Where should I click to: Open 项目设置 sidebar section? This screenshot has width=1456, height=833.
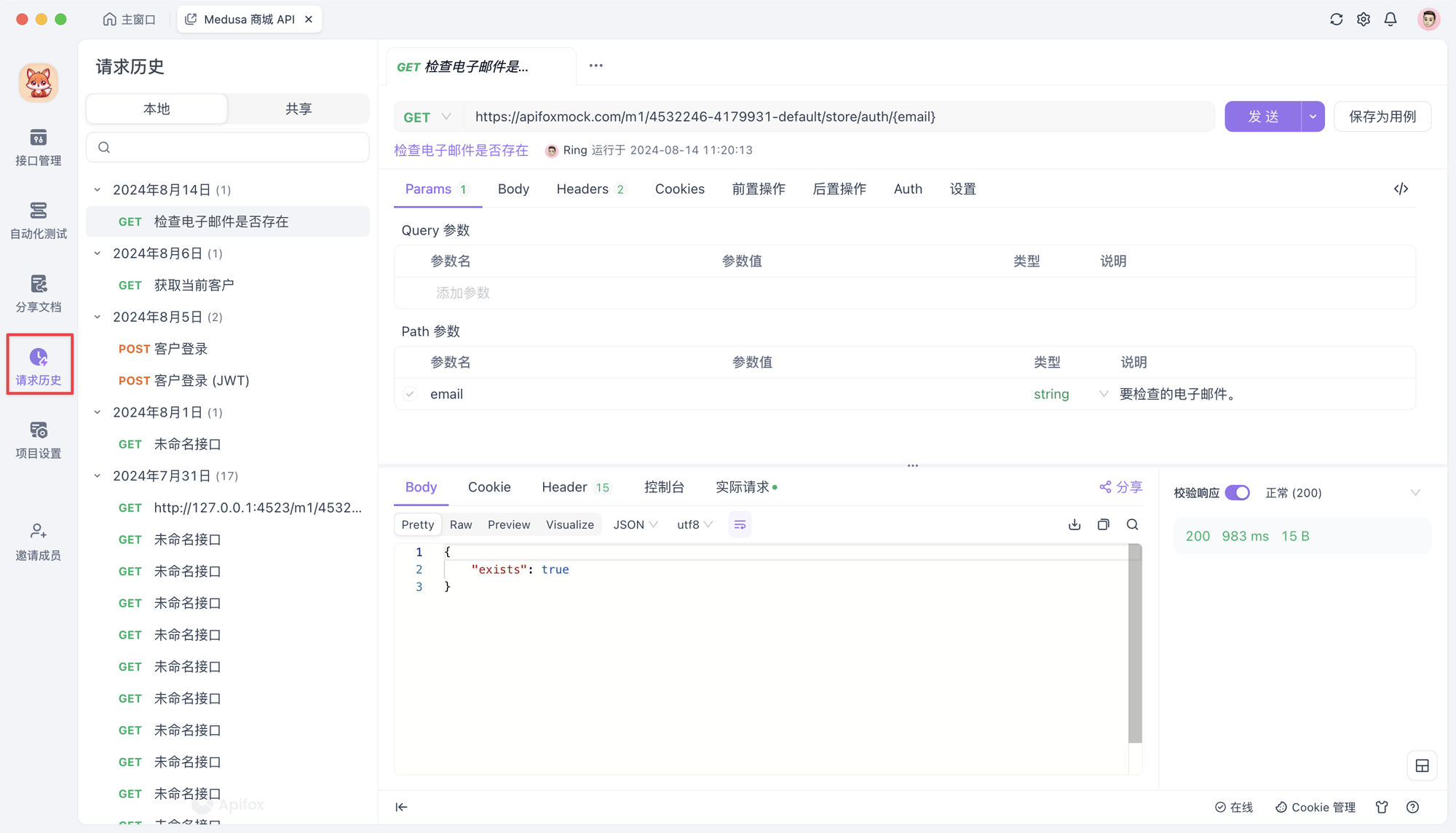[x=39, y=440]
